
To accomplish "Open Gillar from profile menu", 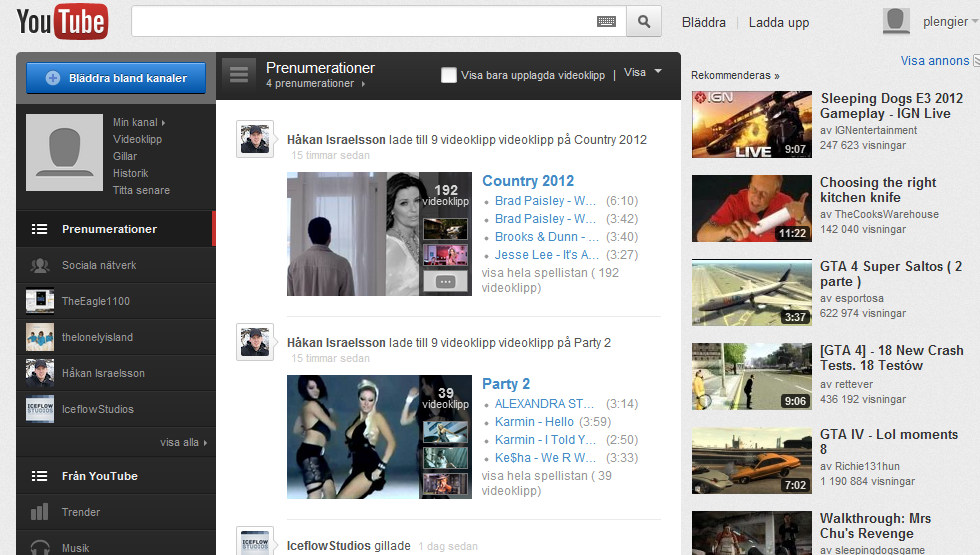I will (125, 156).
